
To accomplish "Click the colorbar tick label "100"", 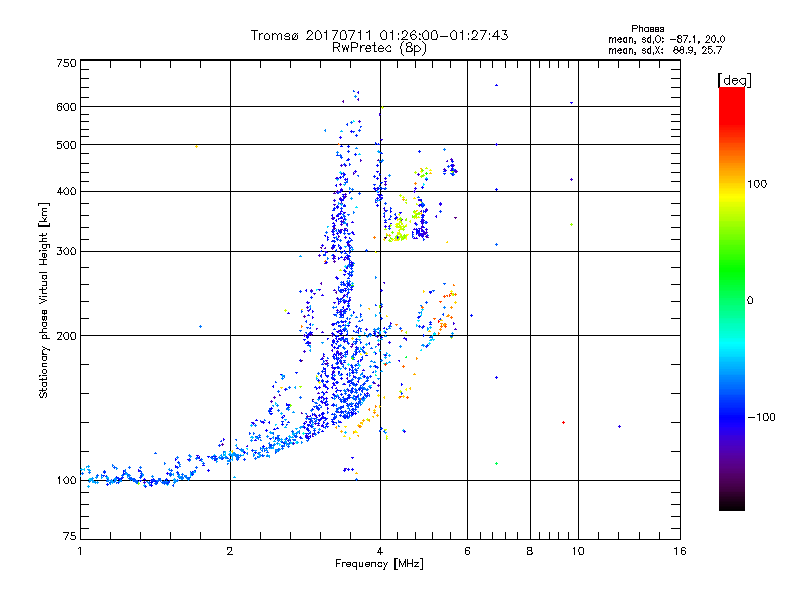I will tap(757, 184).
